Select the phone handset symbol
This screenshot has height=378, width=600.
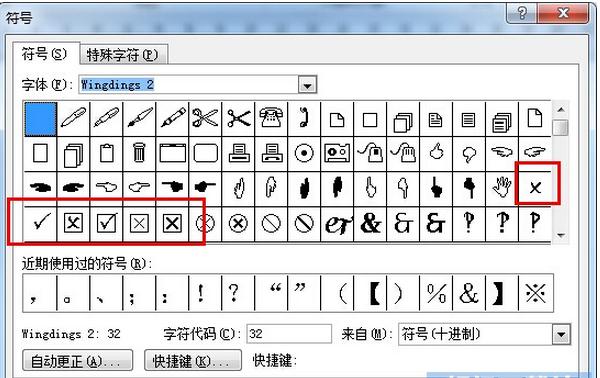click(x=304, y=119)
